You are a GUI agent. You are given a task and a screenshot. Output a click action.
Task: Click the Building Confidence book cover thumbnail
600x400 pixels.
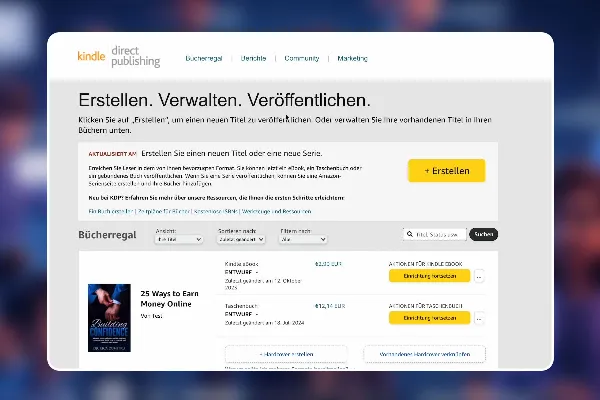tap(109, 318)
